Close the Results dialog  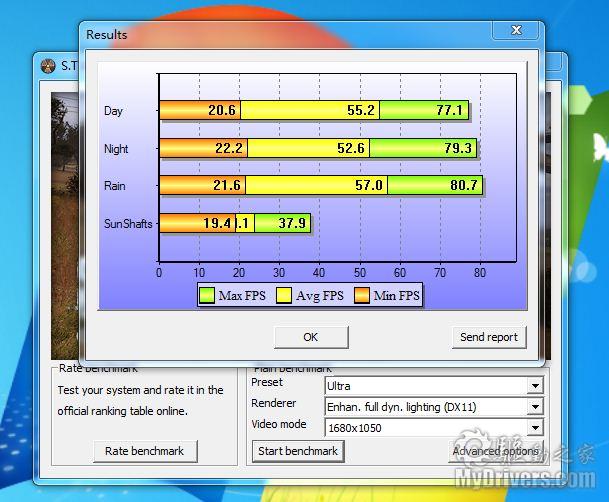516,30
